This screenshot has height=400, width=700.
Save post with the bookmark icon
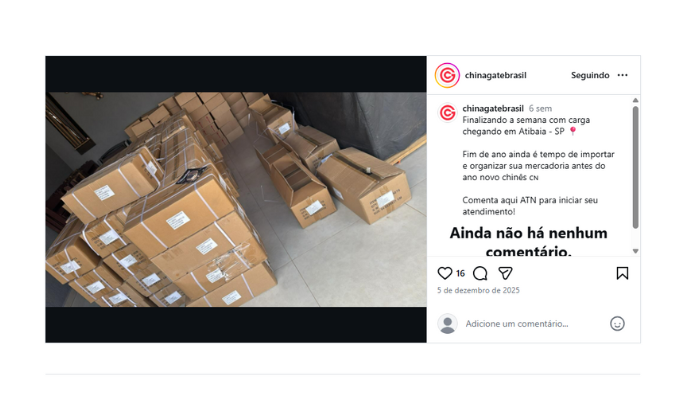tap(622, 273)
